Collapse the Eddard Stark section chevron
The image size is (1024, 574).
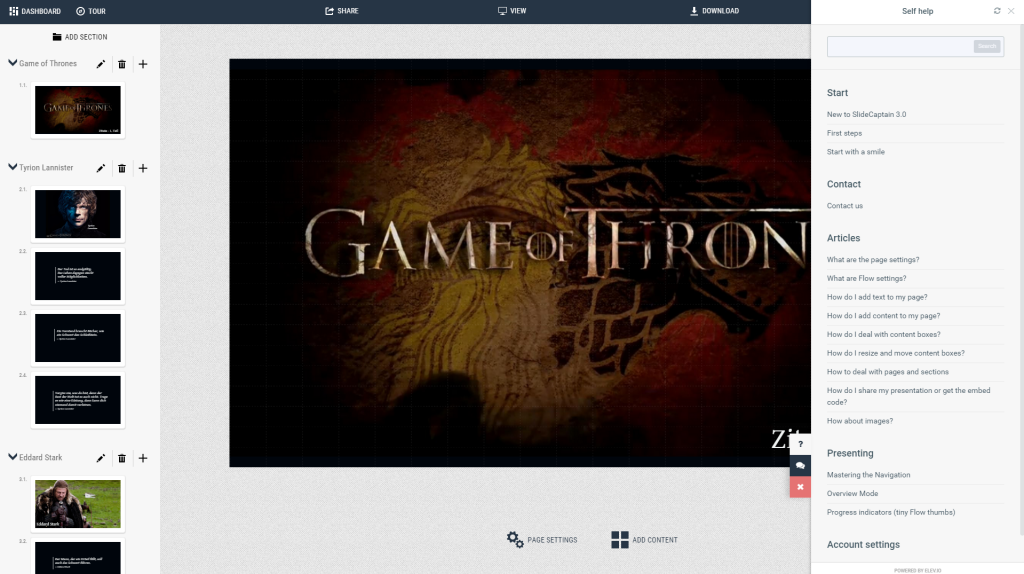click(x=13, y=457)
